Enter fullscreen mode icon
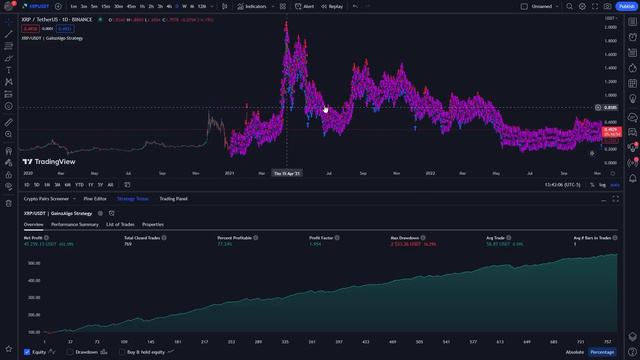This screenshot has height=360, width=640. 595,7
